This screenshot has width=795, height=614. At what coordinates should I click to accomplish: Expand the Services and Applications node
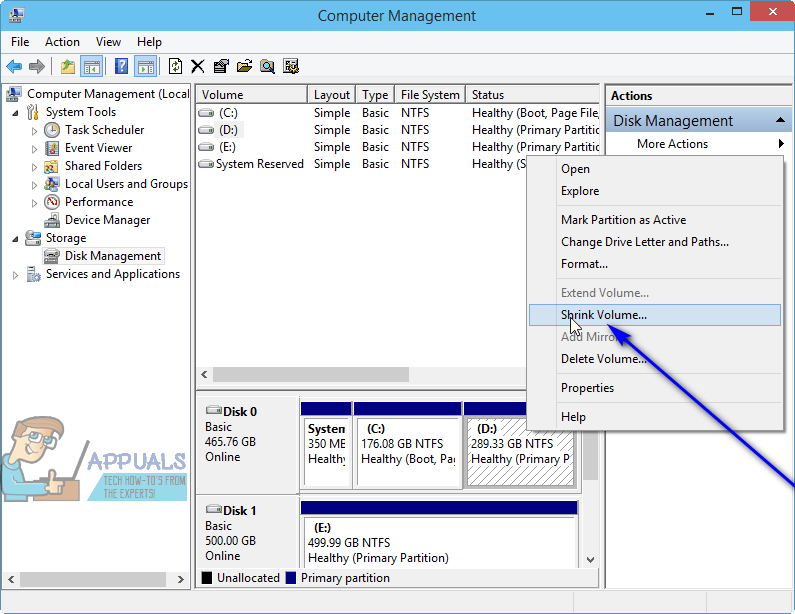(16, 275)
